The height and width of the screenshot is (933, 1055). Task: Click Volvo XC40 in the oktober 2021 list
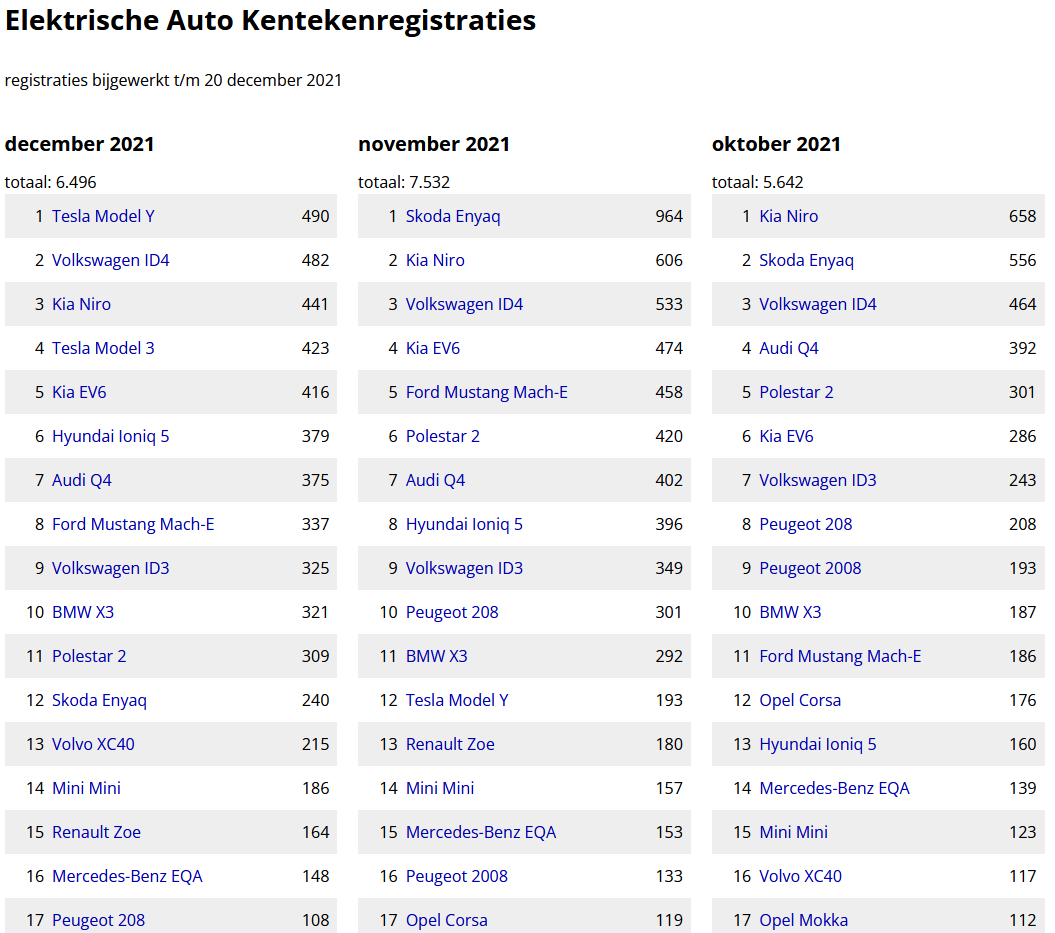pyautogui.click(x=800, y=876)
